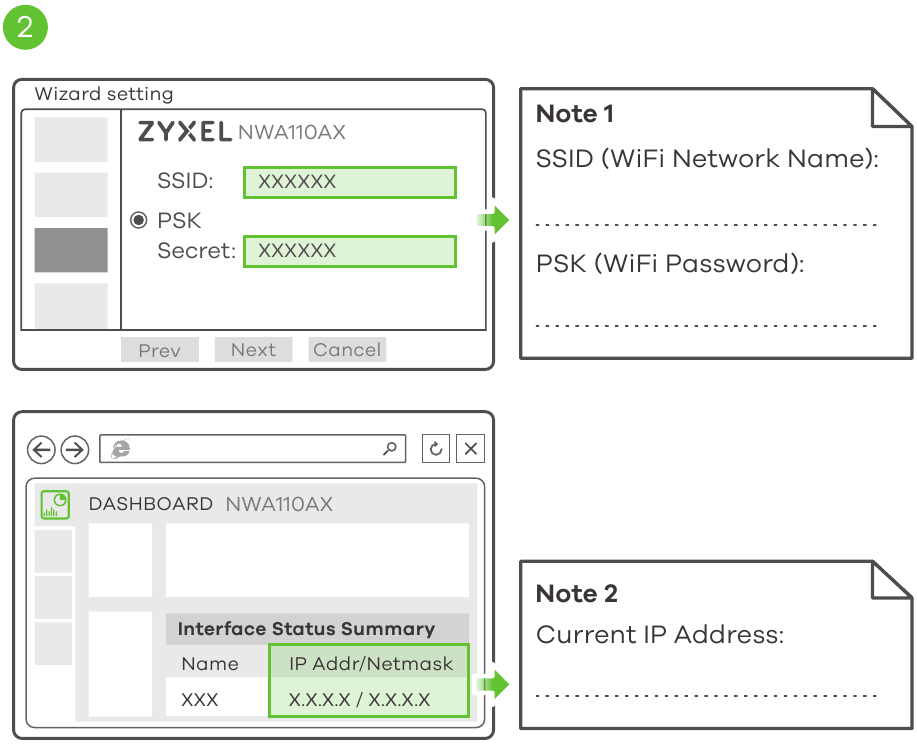
Task: Select the PSK radio button
Action: pos(140,220)
